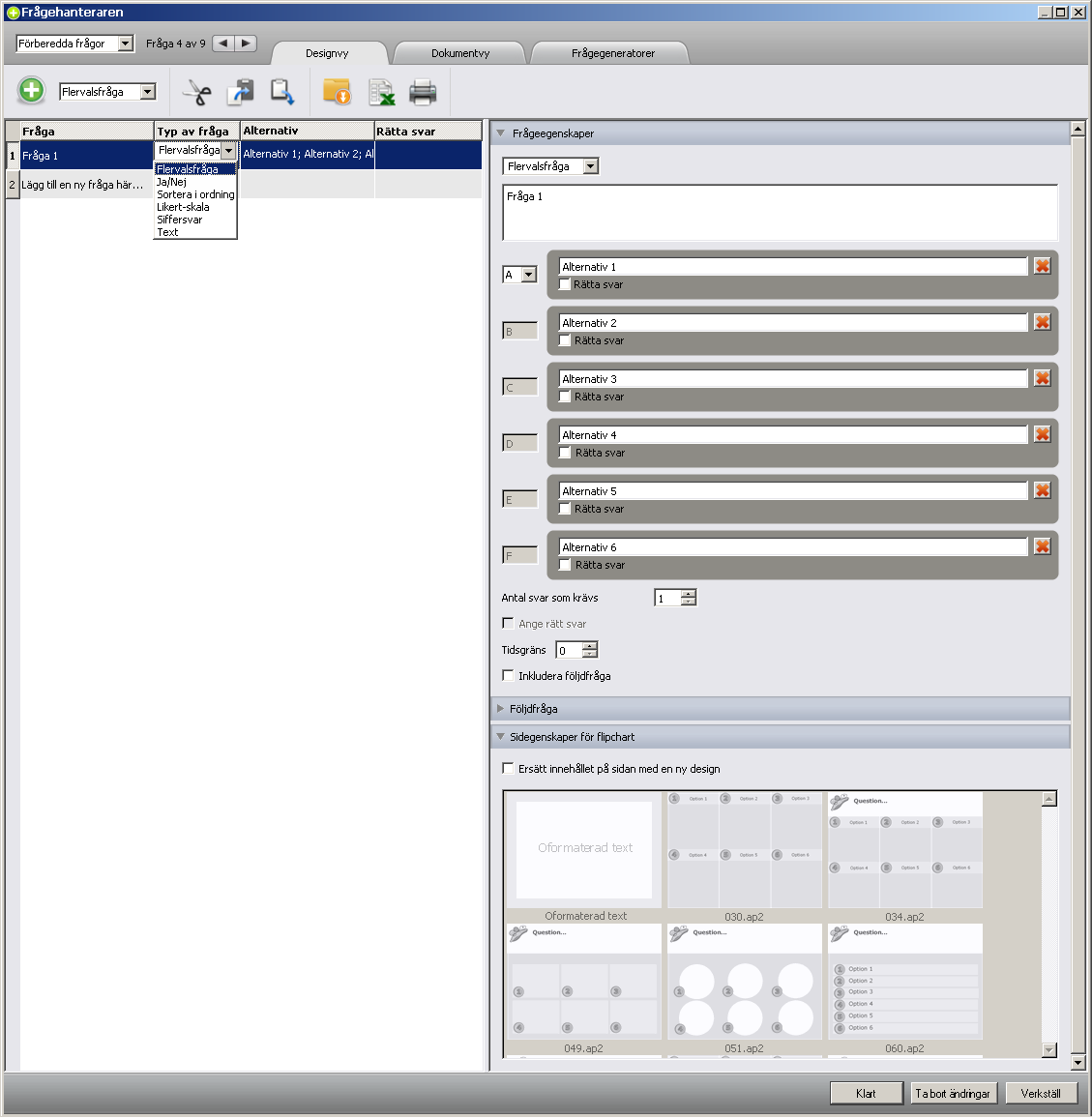1092x1118 pixels.
Task: Open the Förberedda frågor dropdown
Action: coord(126,44)
